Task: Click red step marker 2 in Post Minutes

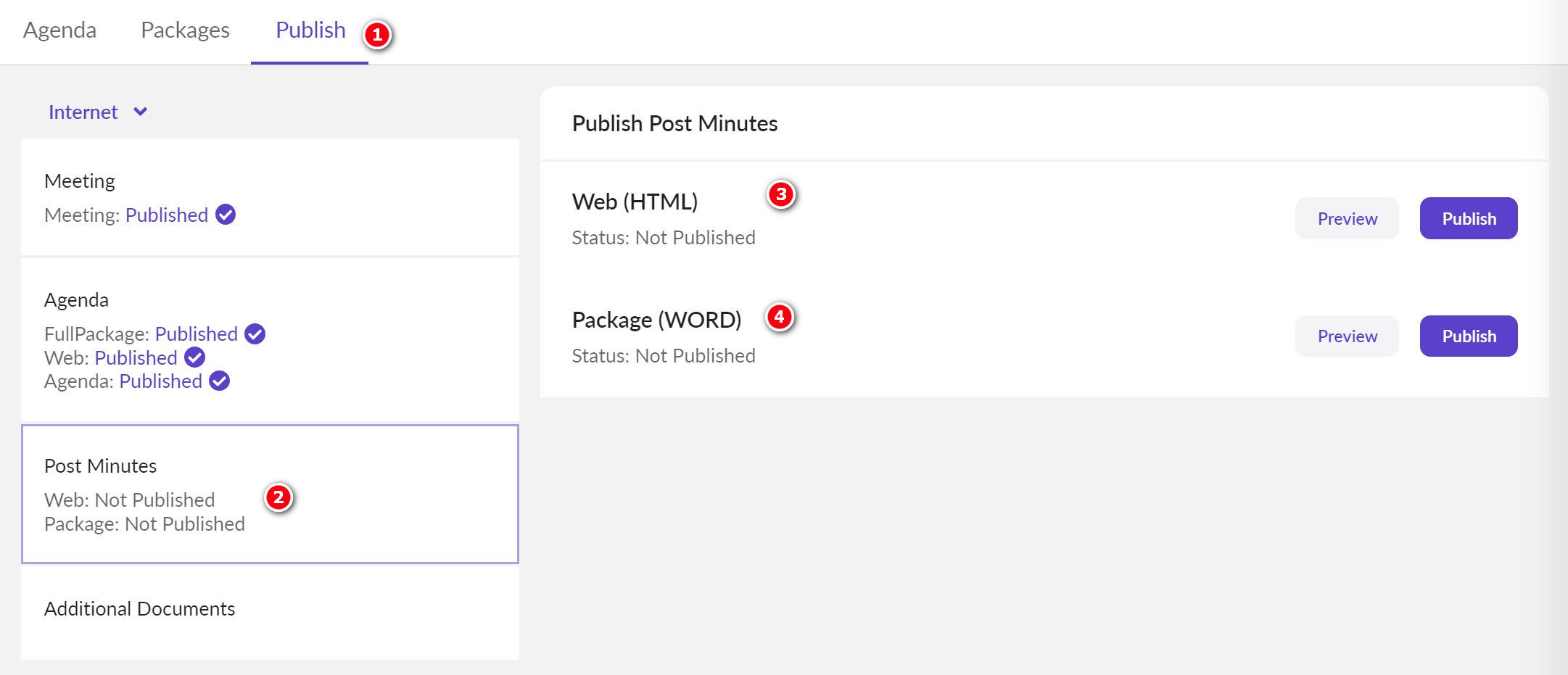Action: click(278, 497)
